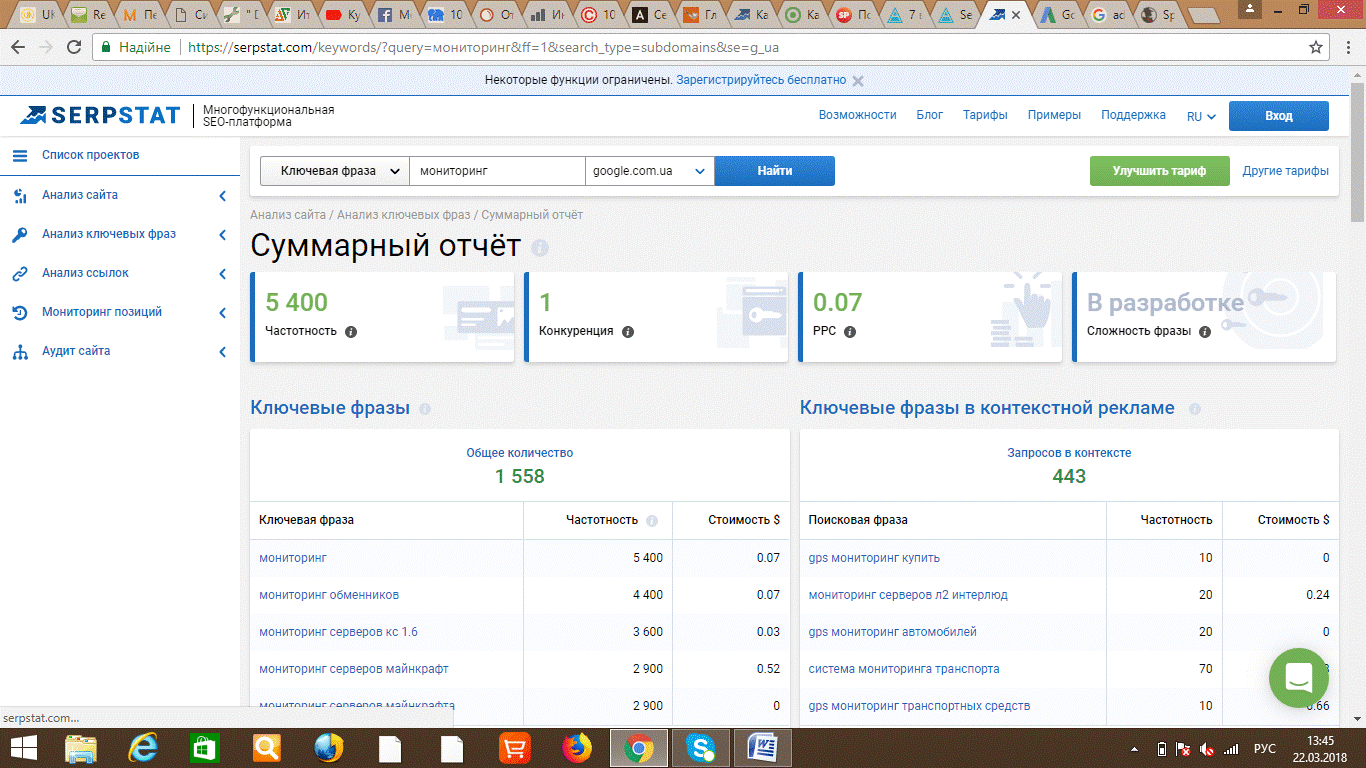Expand the Мониторинг позиций sidebar section
The image size is (1366, 768).
click(x=223, y=313)
